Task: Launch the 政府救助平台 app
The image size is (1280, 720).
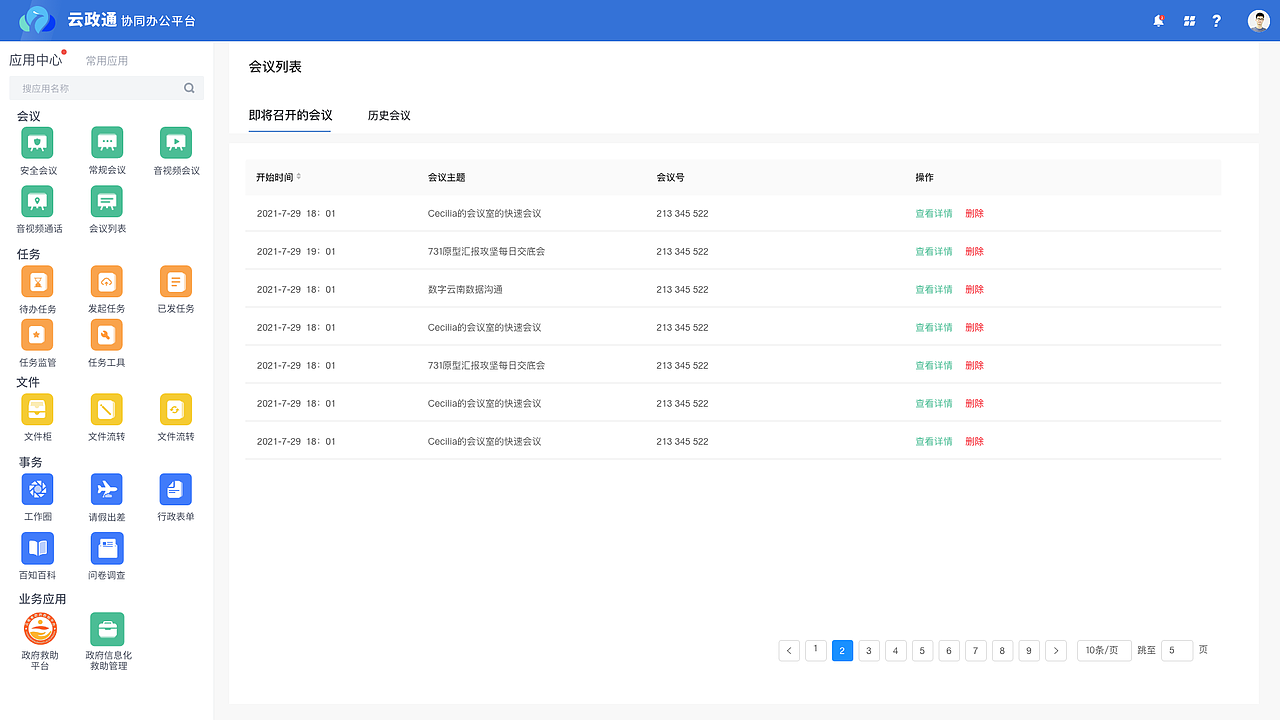Action: [40, 629]
